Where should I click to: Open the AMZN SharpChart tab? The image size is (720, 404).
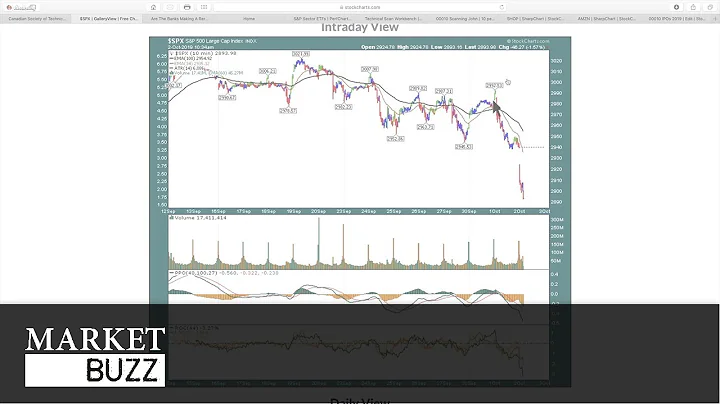click(x=606, y=19)
